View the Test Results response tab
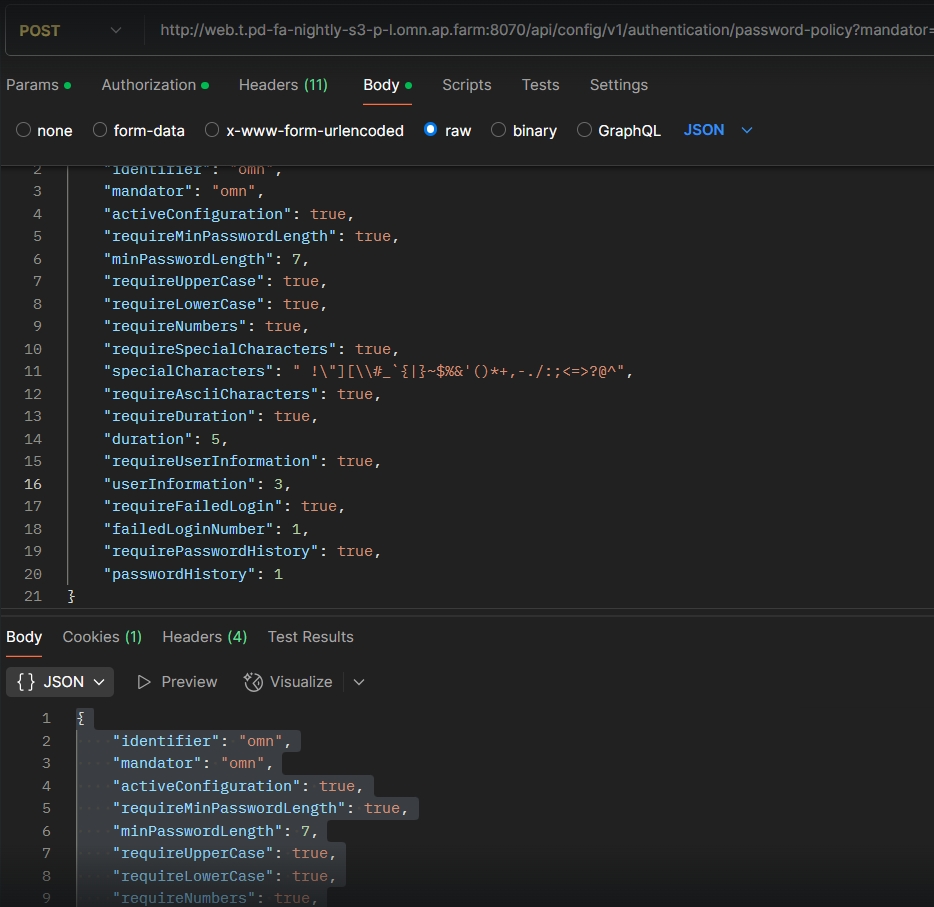The height and width of the screenshot is (907, 934). [x=310, y=637]
